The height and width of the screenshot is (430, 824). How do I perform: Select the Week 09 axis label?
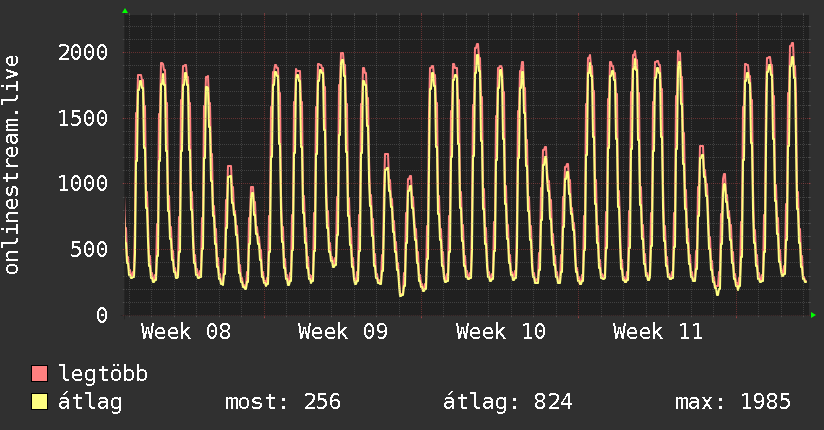click(x=343, y=332)
